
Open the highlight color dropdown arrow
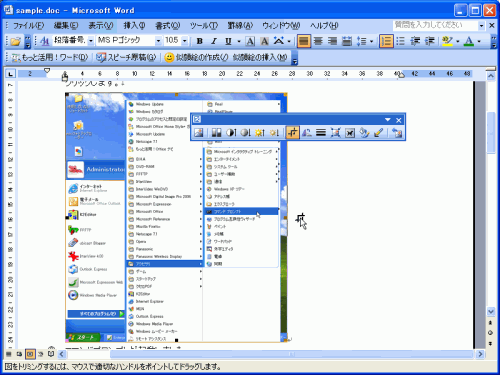(x=457, y=41)
